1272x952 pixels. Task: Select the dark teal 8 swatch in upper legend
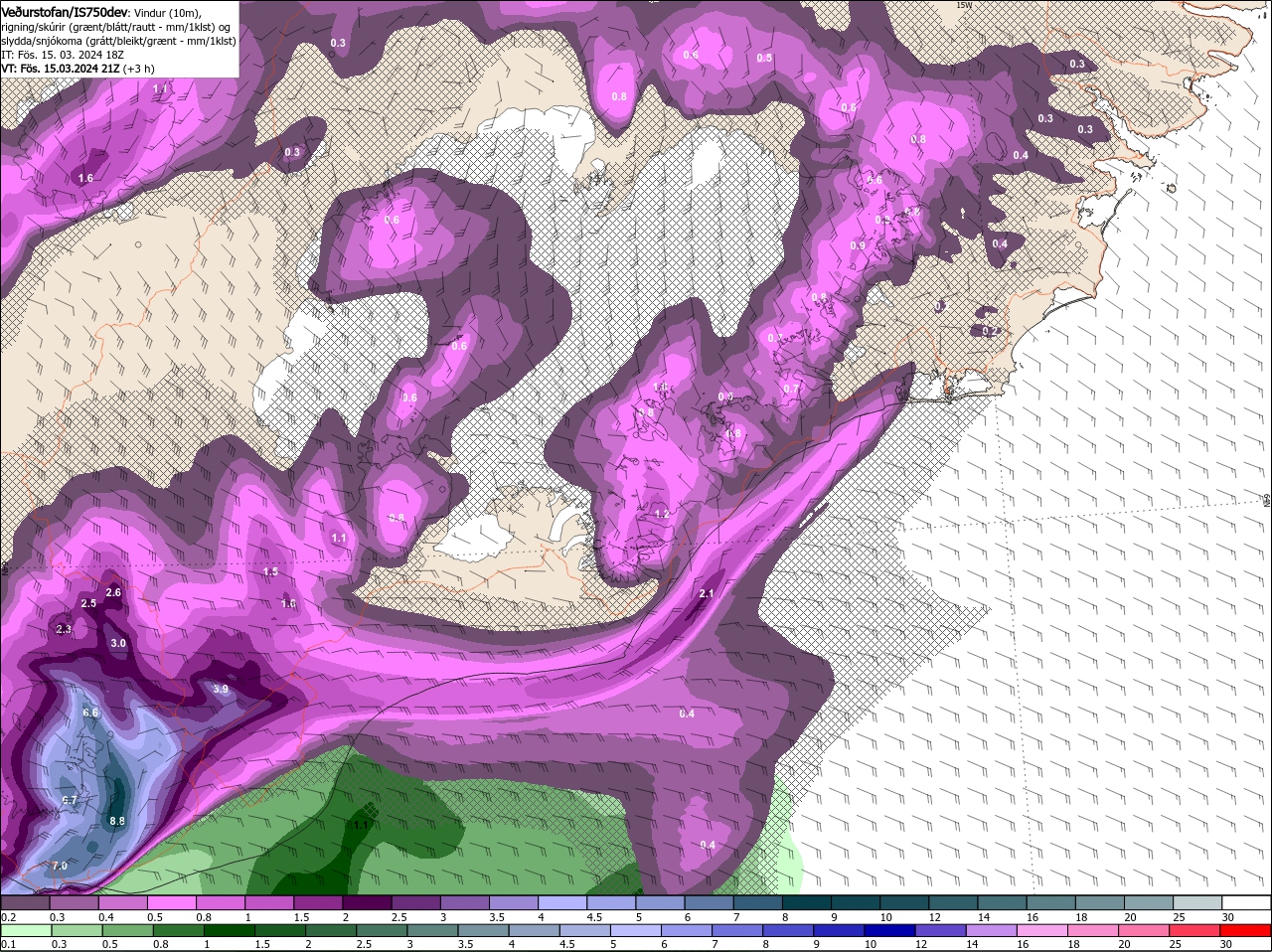pos(805,902)
